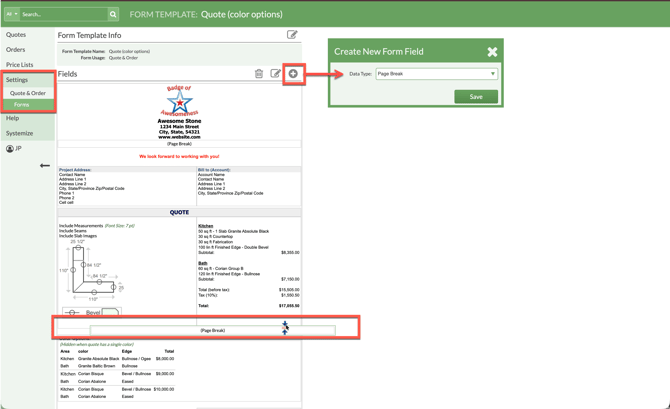Click the Kitchen heading in quote details

pos(206,226)
